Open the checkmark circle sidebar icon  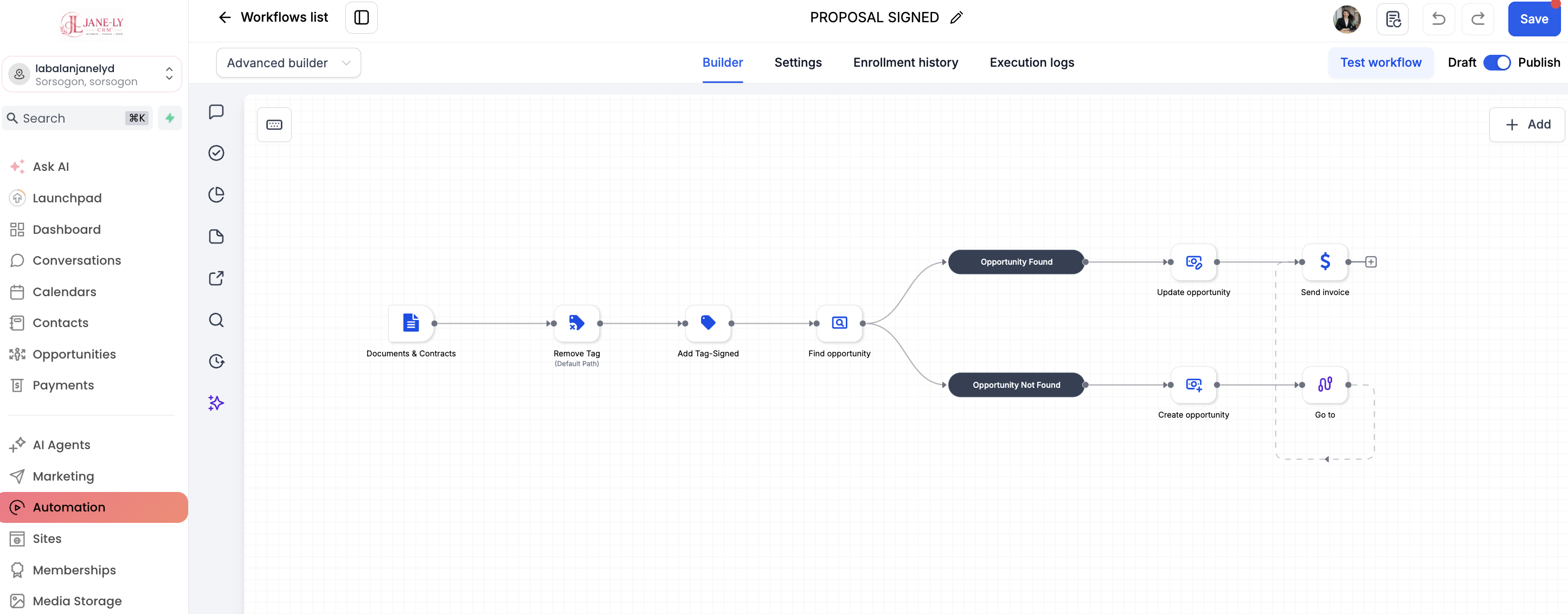pyautogui.click(x=216, y=153)
